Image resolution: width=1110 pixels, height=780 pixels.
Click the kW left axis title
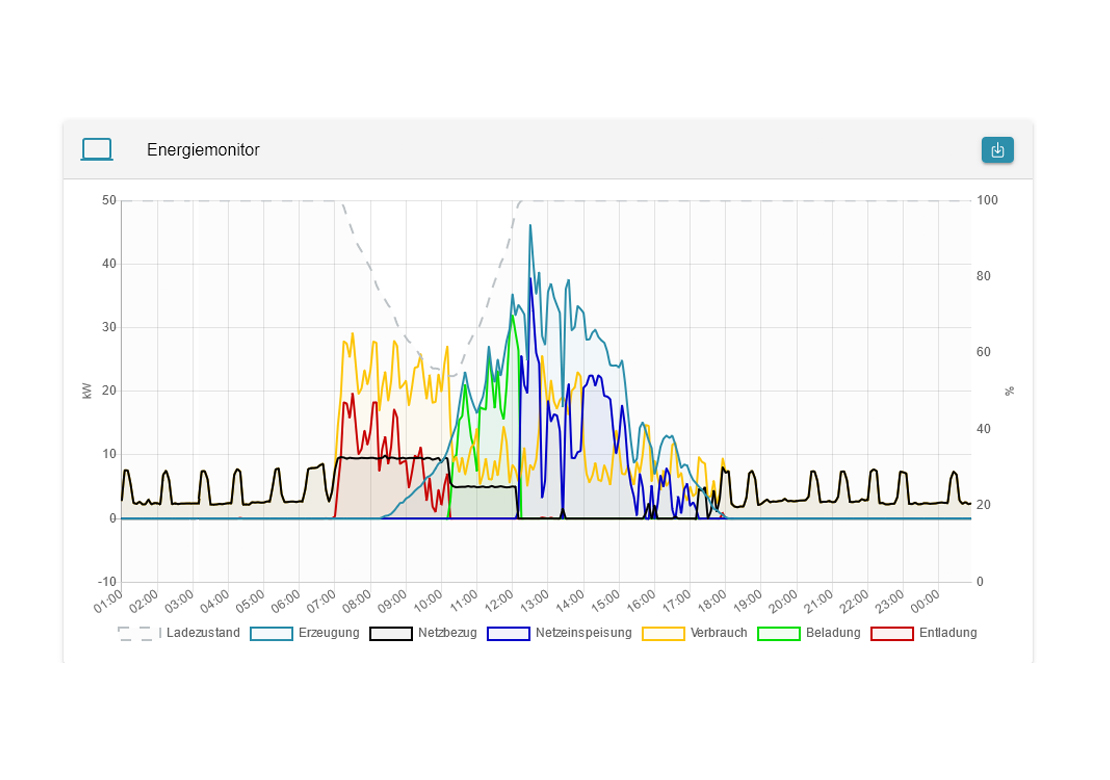[x=87, y=391]
